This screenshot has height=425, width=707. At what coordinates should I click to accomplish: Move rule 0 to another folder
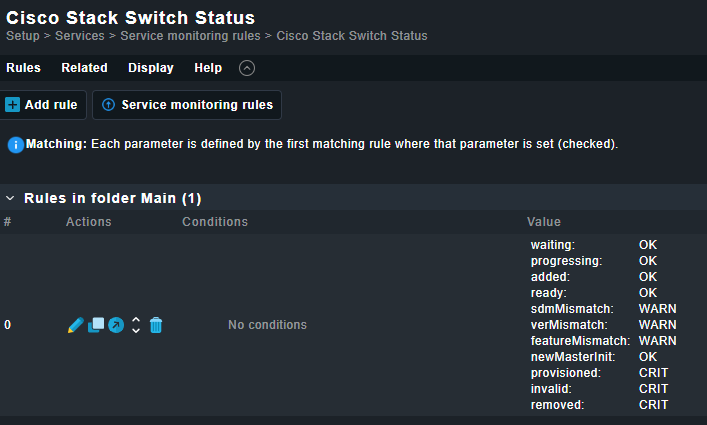coord(116,325)
